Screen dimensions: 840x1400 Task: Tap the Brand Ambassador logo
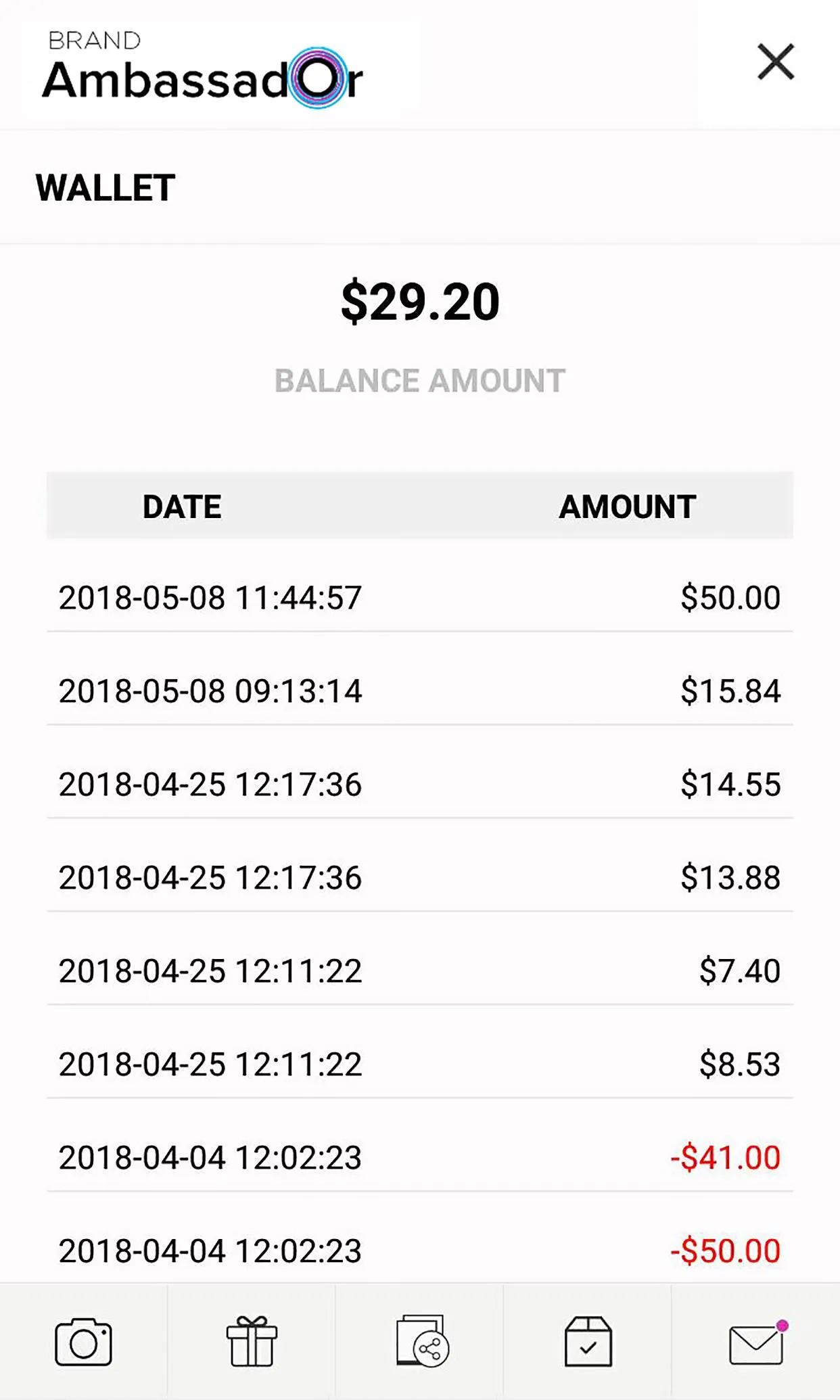pos(203,70)
